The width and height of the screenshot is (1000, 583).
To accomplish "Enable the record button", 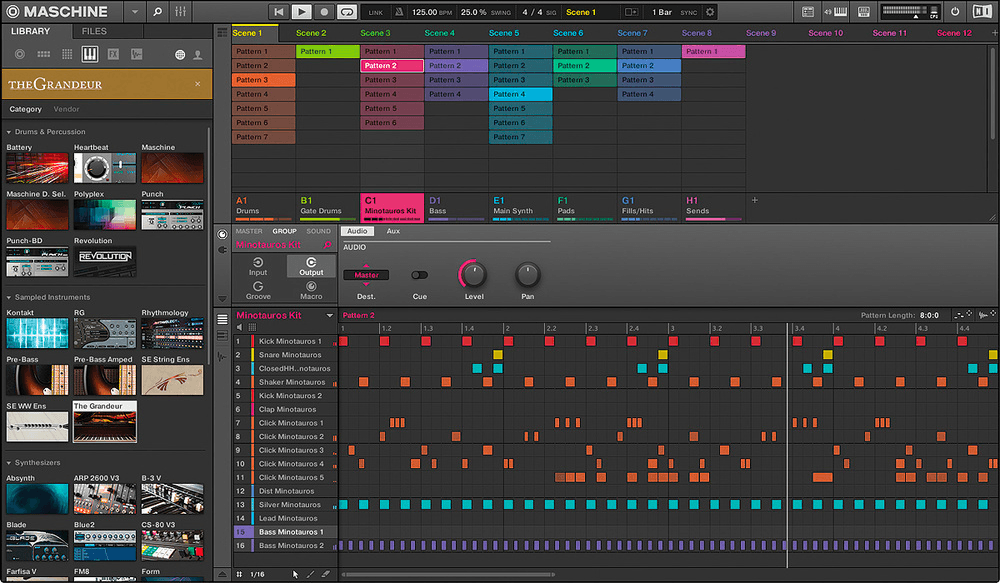I will [324, 11].
